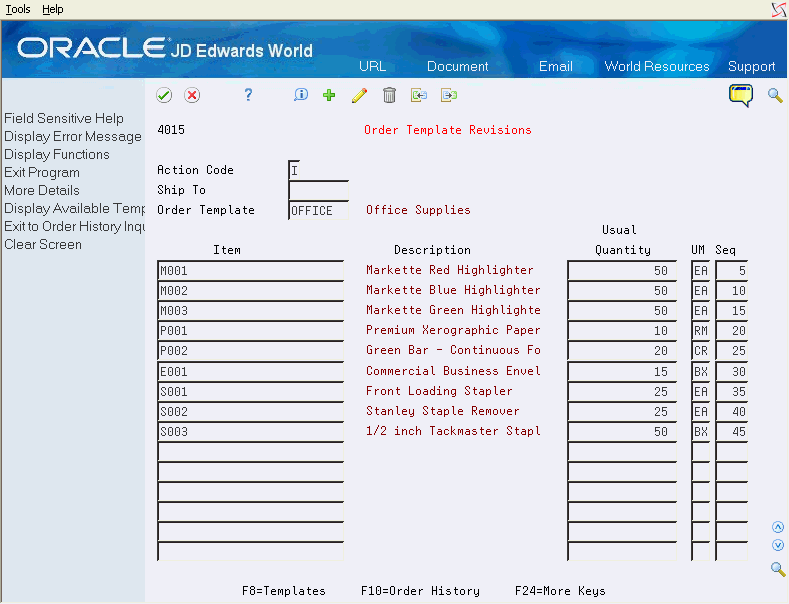
Task: Click Green Bar - Continuous Fo description
Action: coord(453,350)
